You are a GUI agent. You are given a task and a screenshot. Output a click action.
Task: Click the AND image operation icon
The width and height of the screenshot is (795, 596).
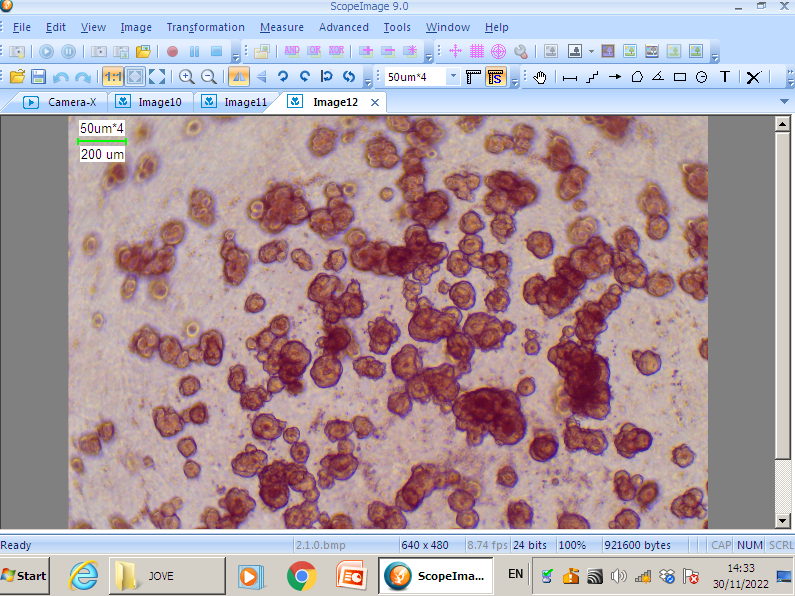(291, 51)
